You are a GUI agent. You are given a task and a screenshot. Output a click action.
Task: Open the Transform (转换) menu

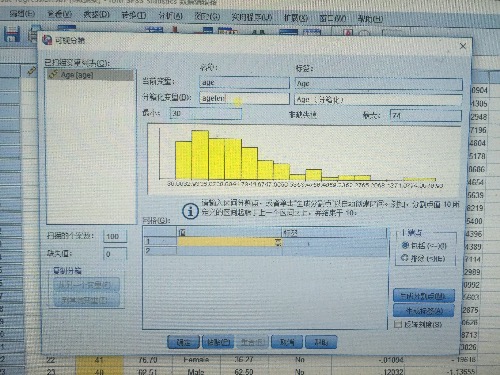pos(133,15)
